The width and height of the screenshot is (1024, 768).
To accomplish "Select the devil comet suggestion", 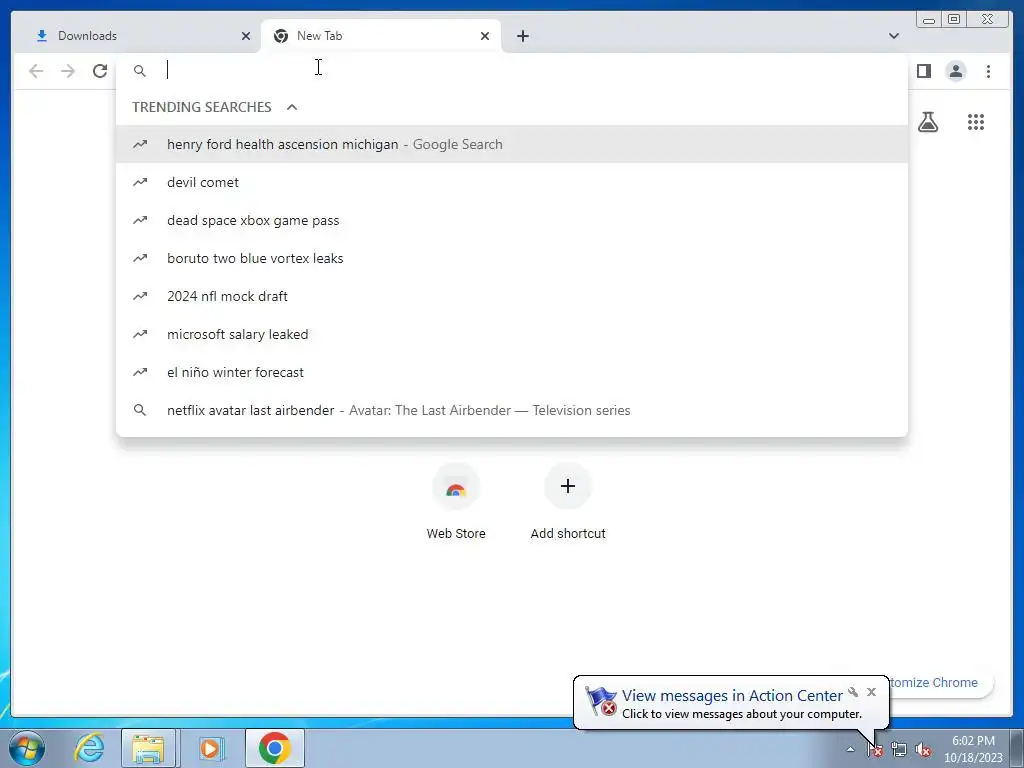I will point(512,182).
